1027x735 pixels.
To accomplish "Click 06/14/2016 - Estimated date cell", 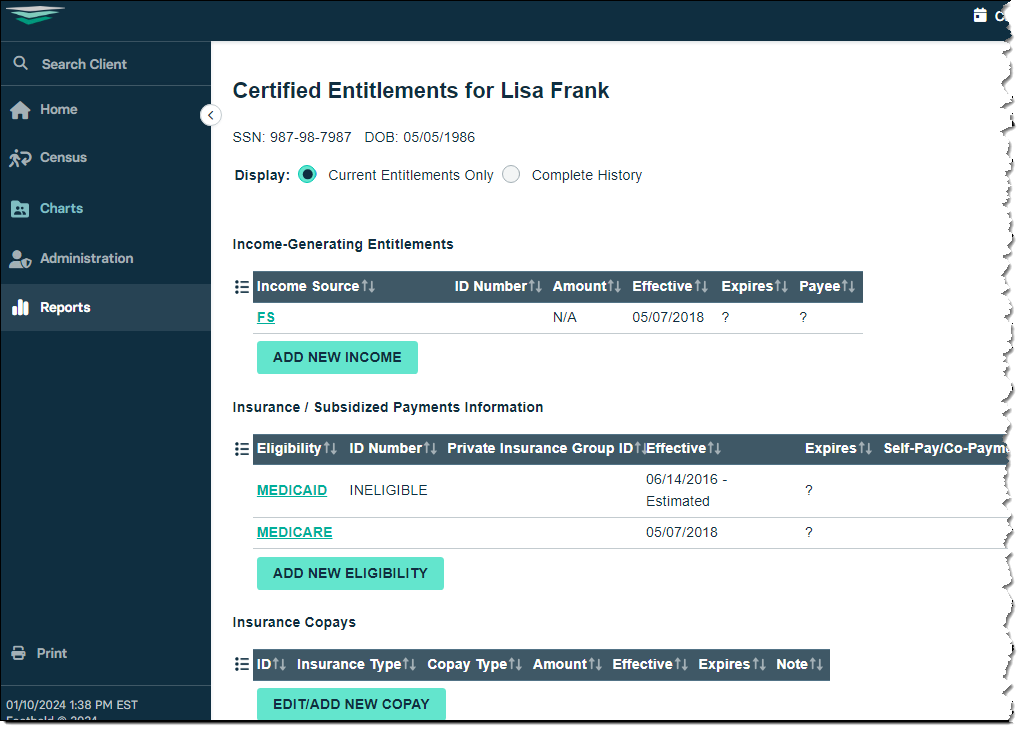I will [x=686, y=491].
